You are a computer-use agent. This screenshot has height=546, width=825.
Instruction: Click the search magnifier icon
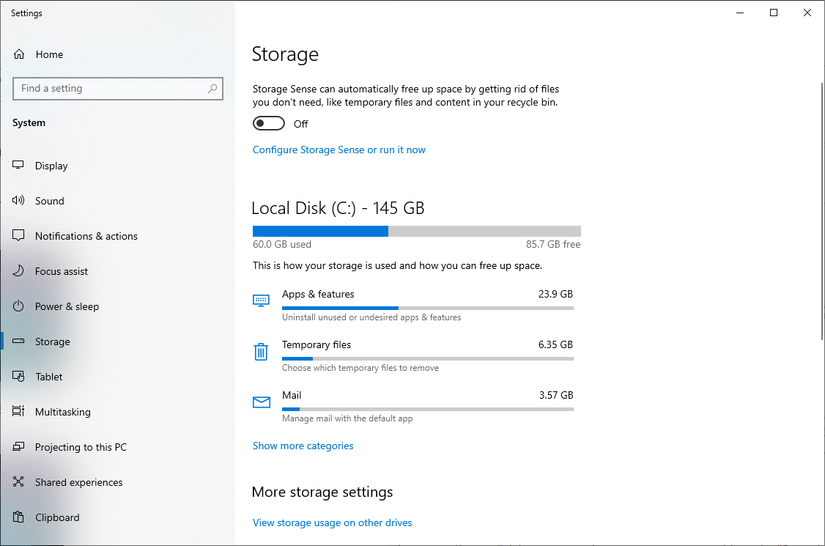(x=212, y=88)
